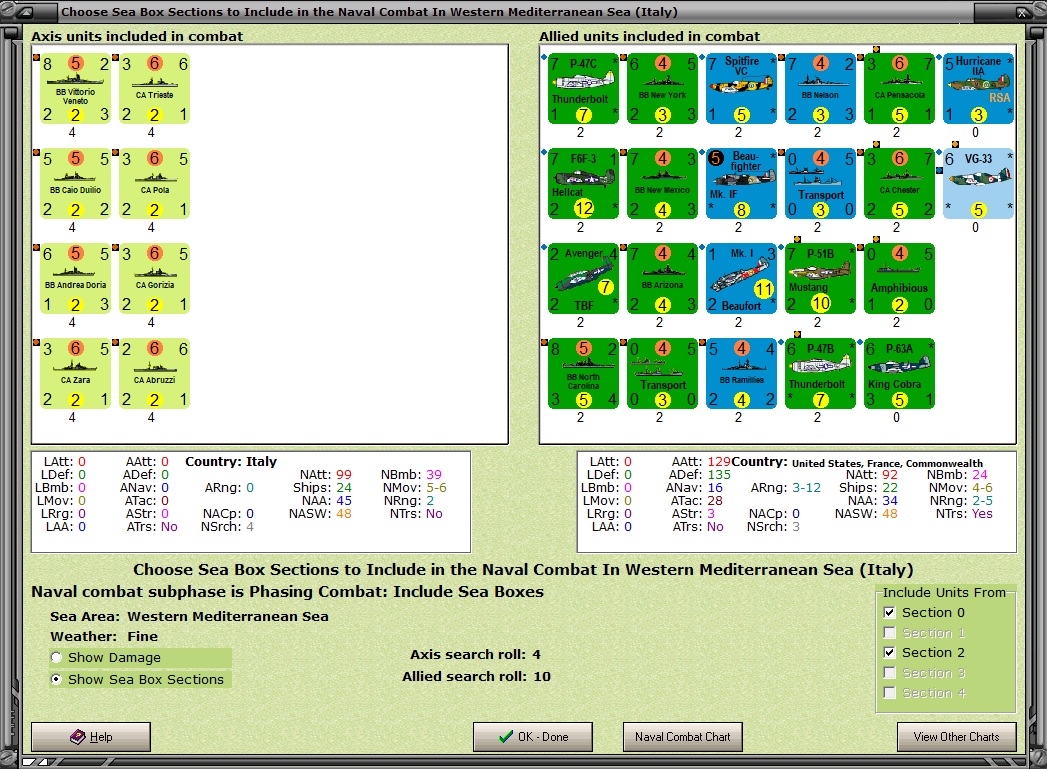
Task: Click the Axis search roll: 4 text
Action: click(475, 654)
